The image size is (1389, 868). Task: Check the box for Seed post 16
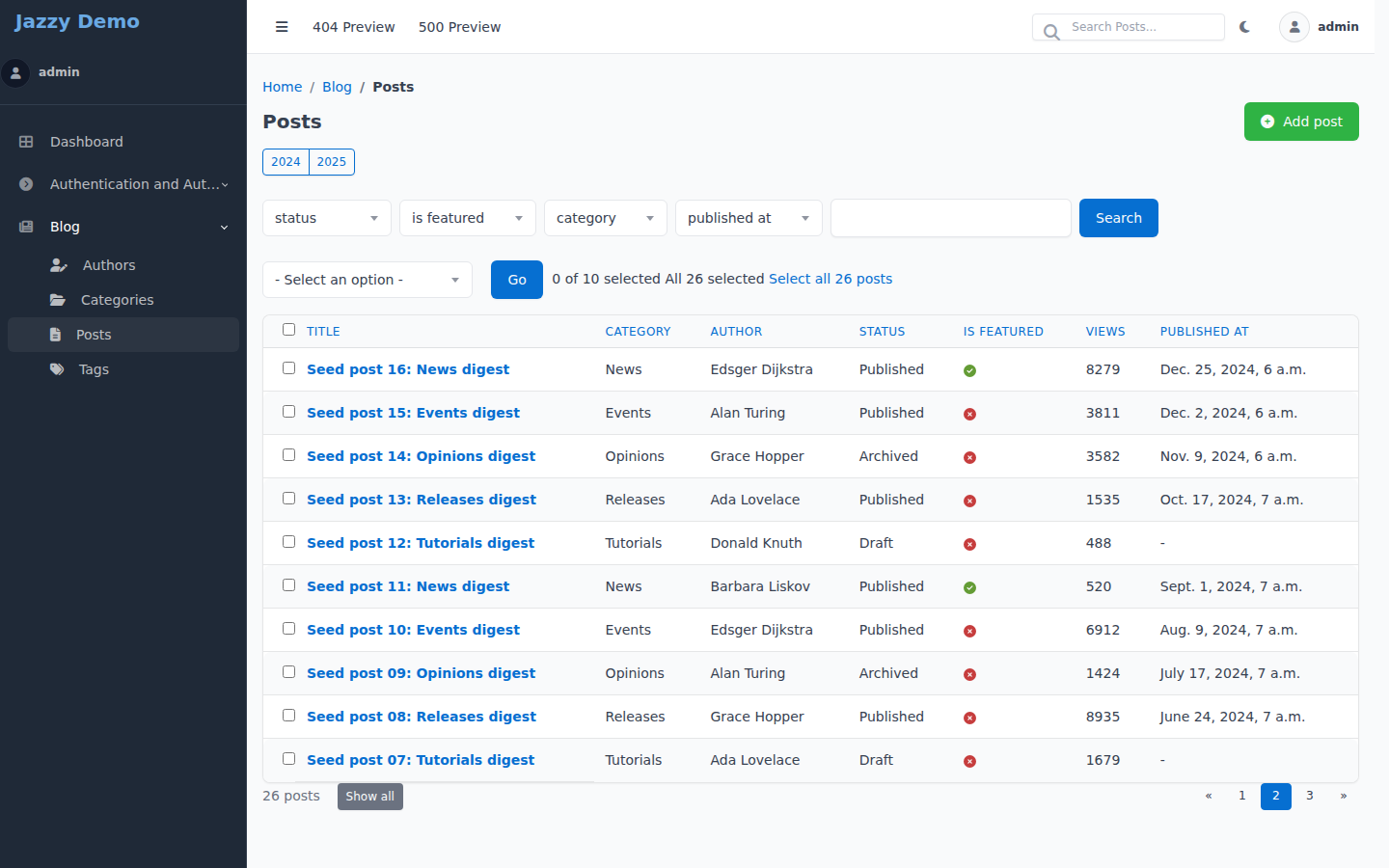tap(288, 367)
